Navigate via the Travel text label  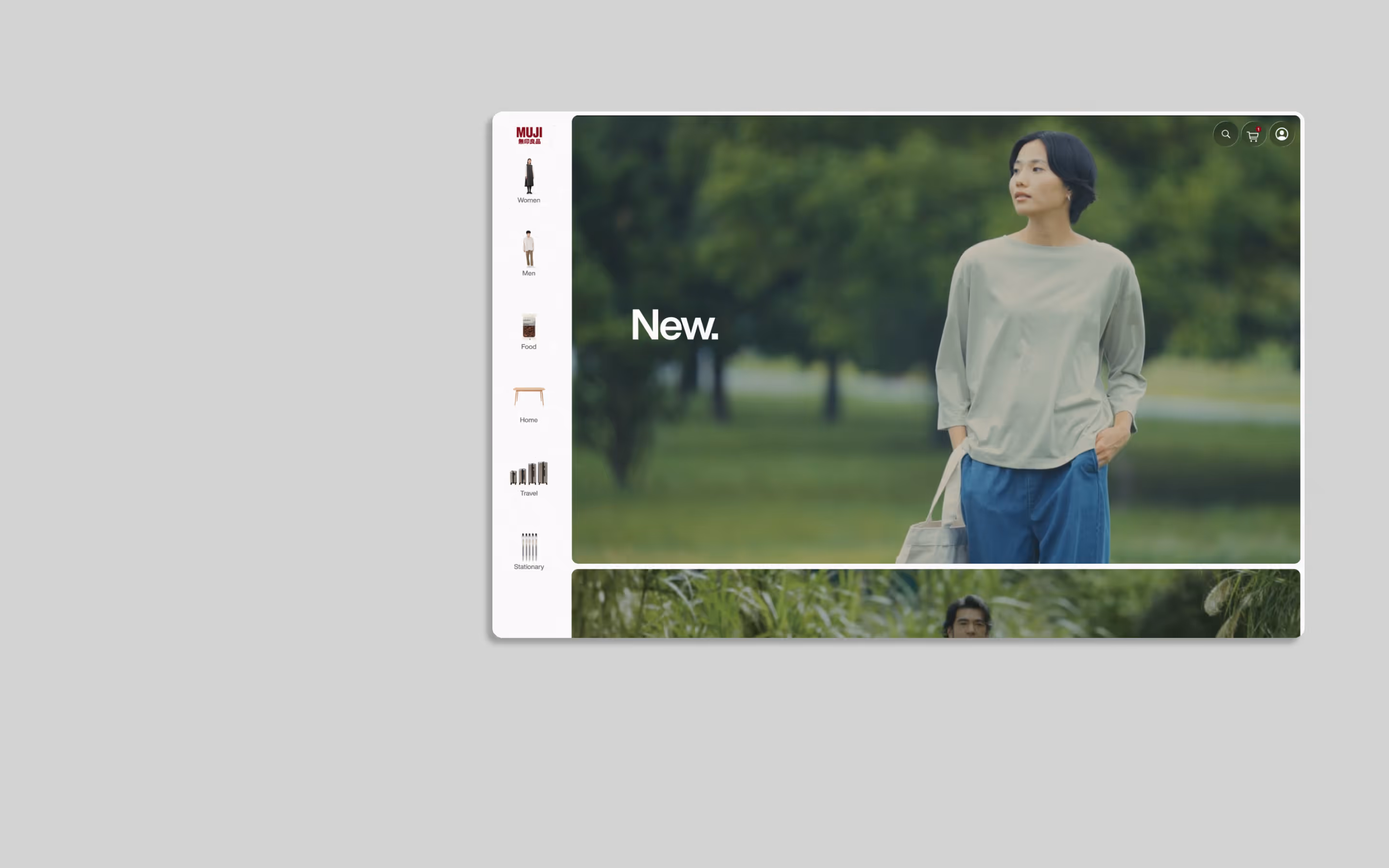529,494
